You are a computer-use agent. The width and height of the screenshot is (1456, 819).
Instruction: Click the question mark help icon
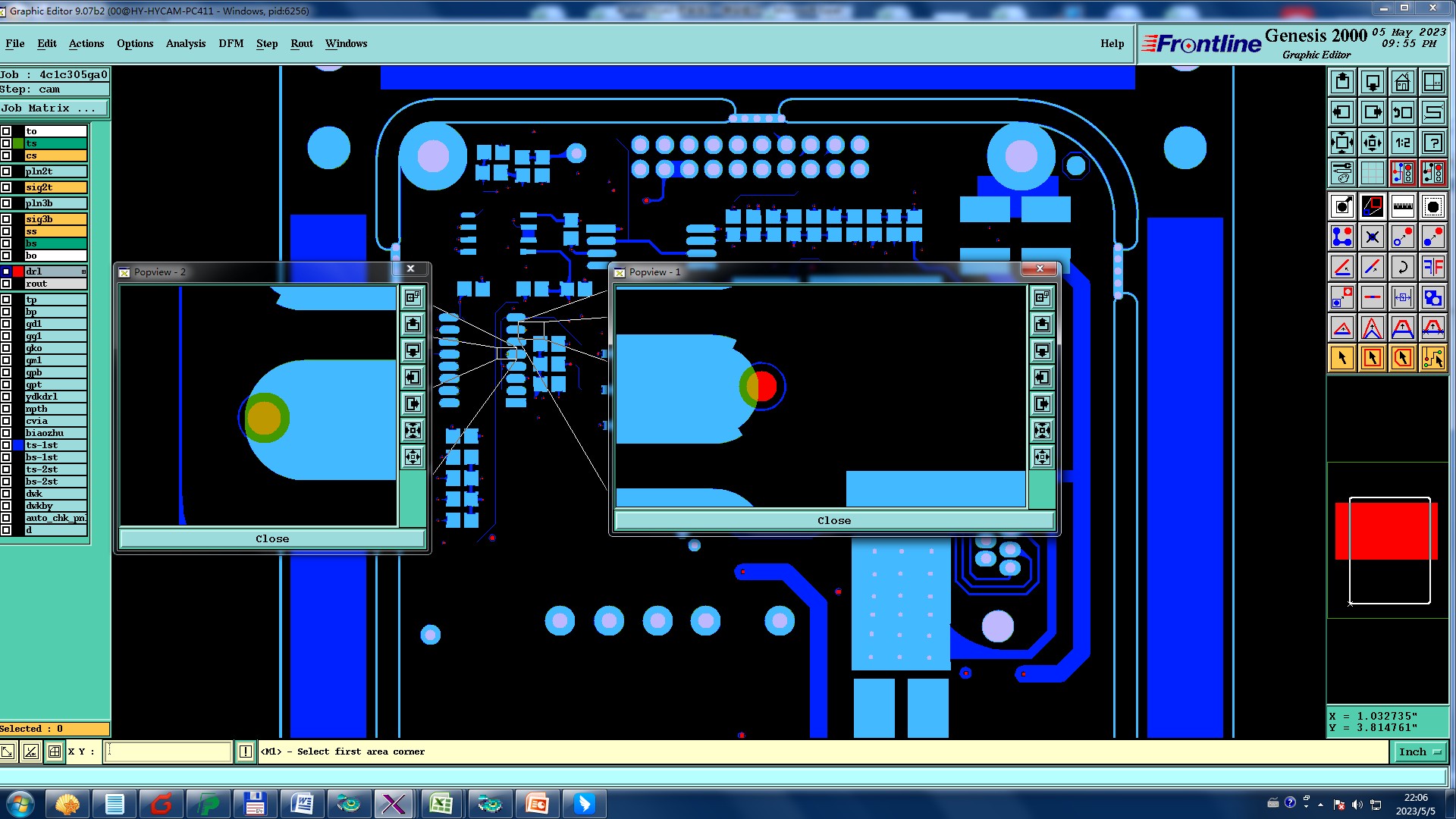1432,143
